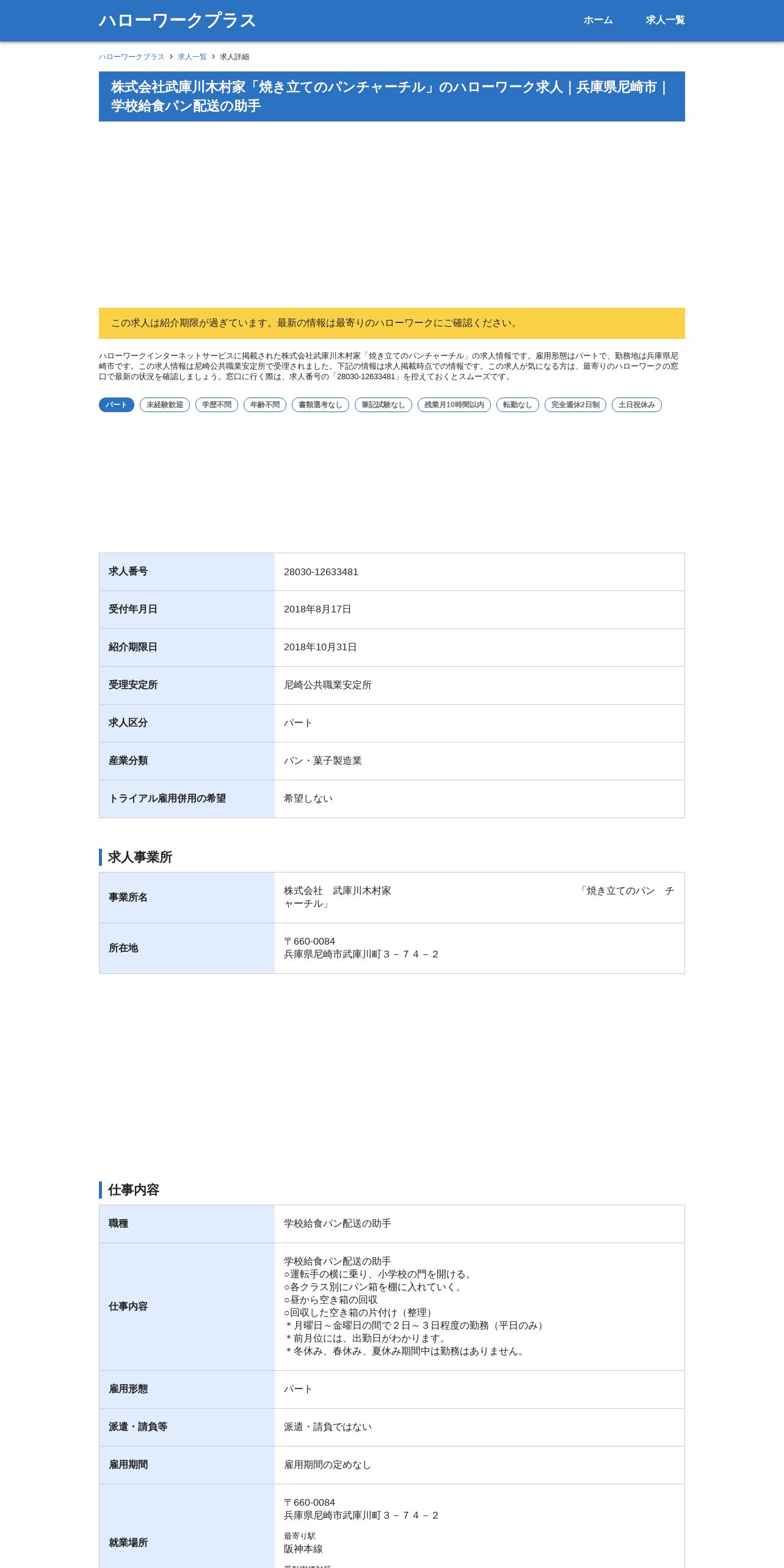This screenshot has width=784, height=1568.
Task: Select the 求人詳細 breadcrumb text
Action: pos(234,57)
